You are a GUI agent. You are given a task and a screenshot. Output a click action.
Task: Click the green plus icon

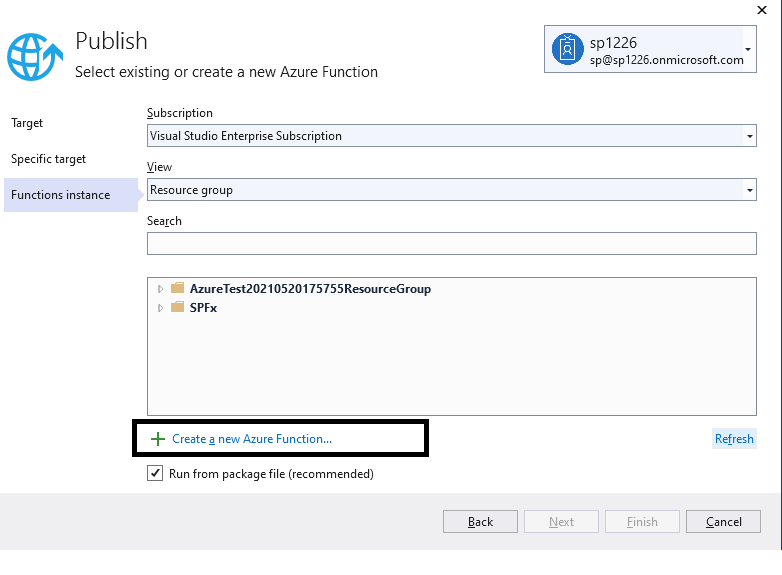pyautogui.click(x=158, y=439)
